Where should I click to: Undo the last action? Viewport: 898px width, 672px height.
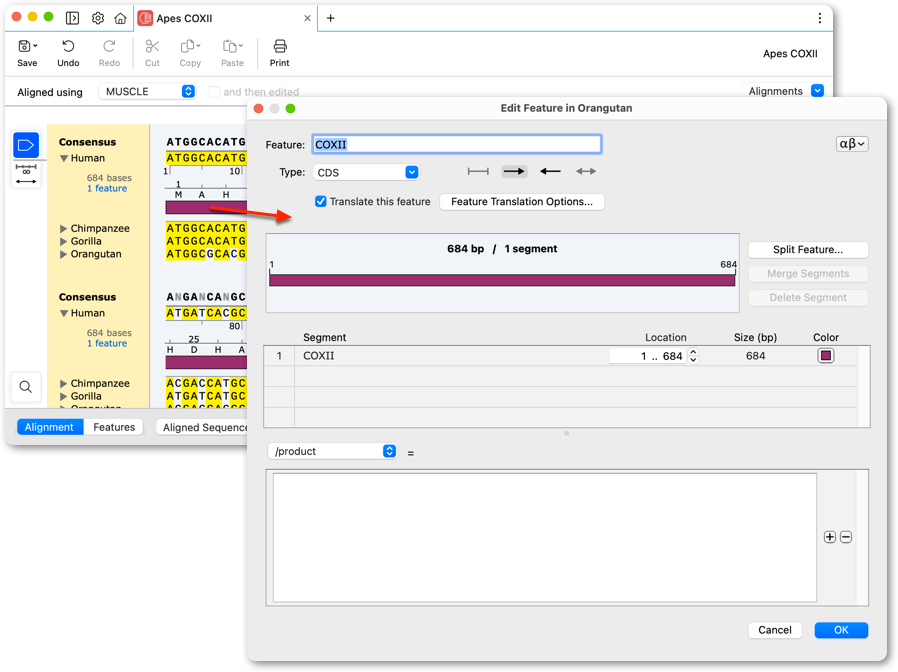(x=68, y=53)
